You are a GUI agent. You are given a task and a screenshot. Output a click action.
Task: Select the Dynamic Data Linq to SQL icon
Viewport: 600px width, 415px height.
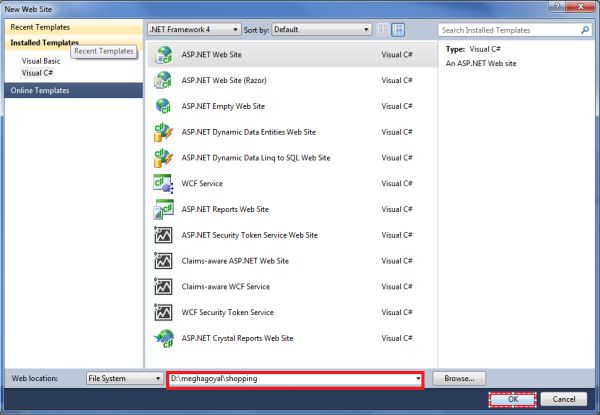(x=163, y=158)
